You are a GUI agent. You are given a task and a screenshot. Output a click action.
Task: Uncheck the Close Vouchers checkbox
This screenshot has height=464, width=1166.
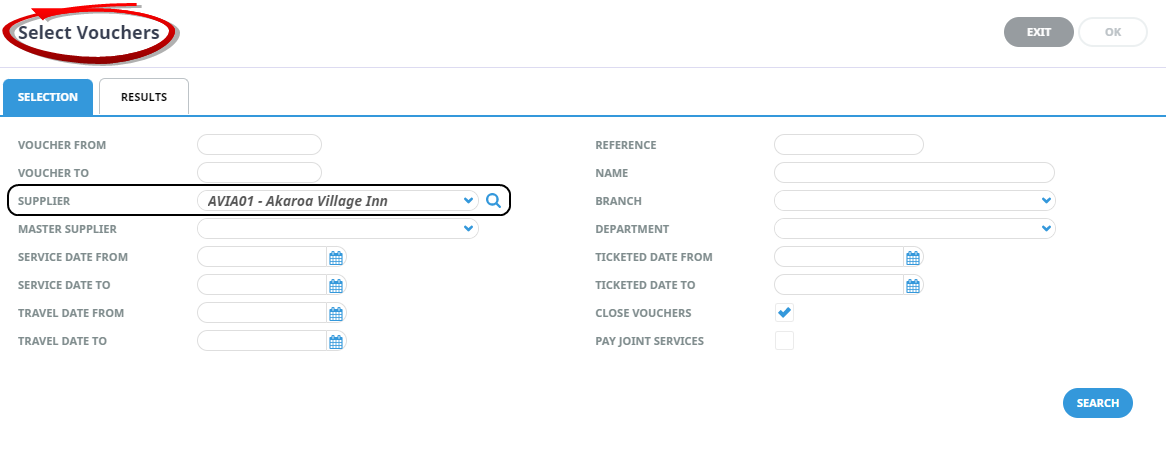point(785,313)
